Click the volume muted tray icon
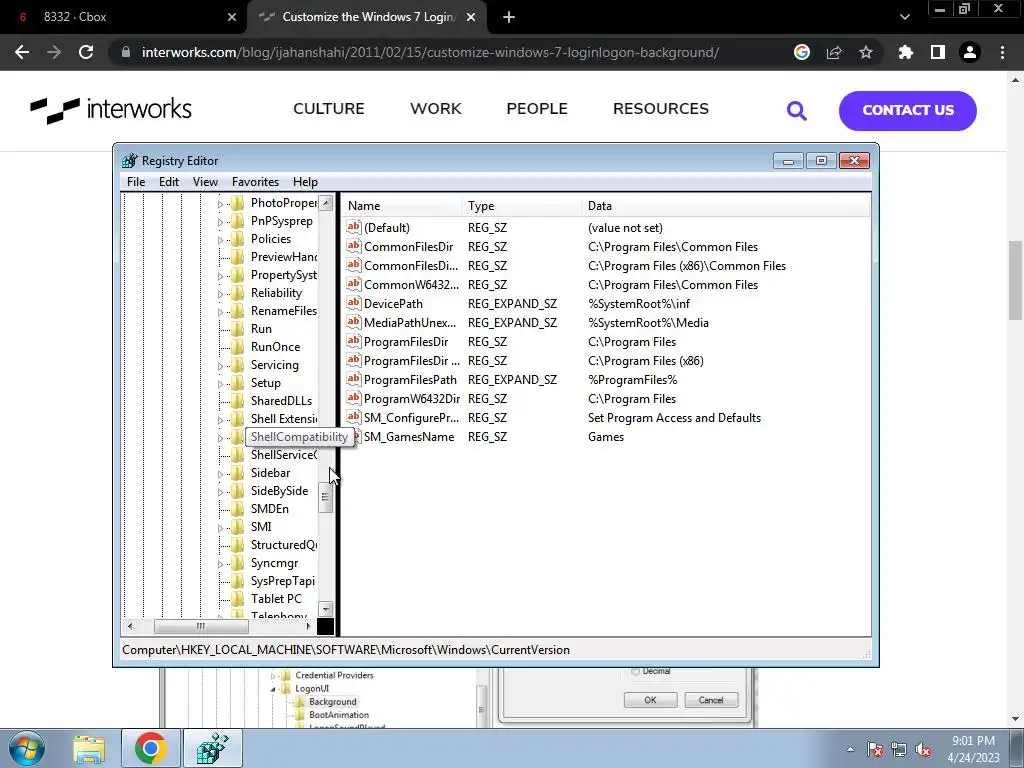Screen dimensions: 1024x768 (923, 750)
